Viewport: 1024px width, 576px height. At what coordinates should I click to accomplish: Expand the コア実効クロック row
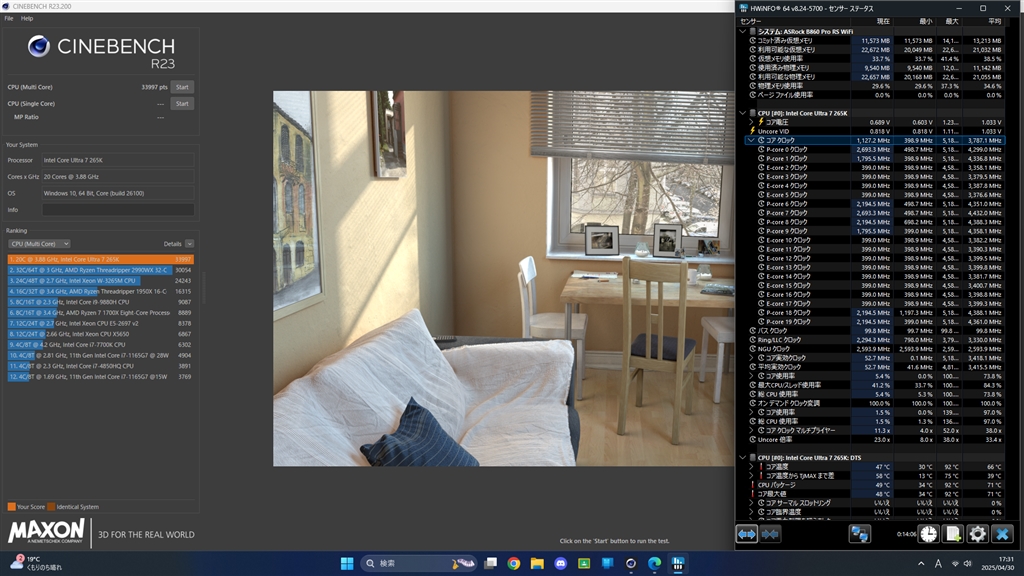(x=752, y=358)
